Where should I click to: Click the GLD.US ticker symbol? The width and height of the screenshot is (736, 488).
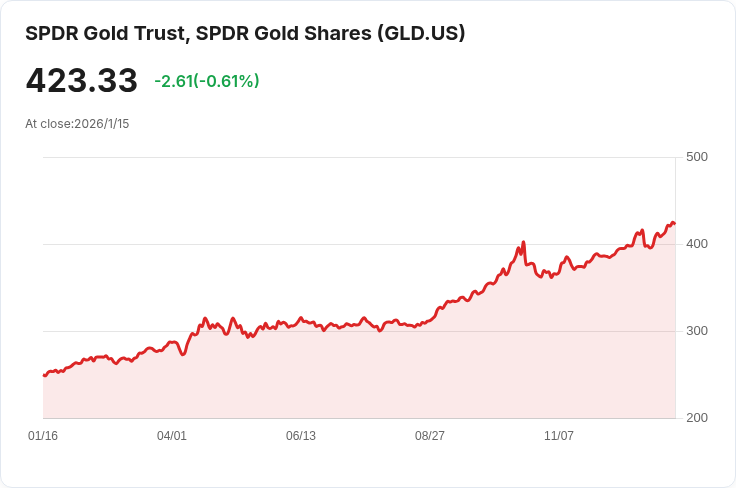(421, 33)
